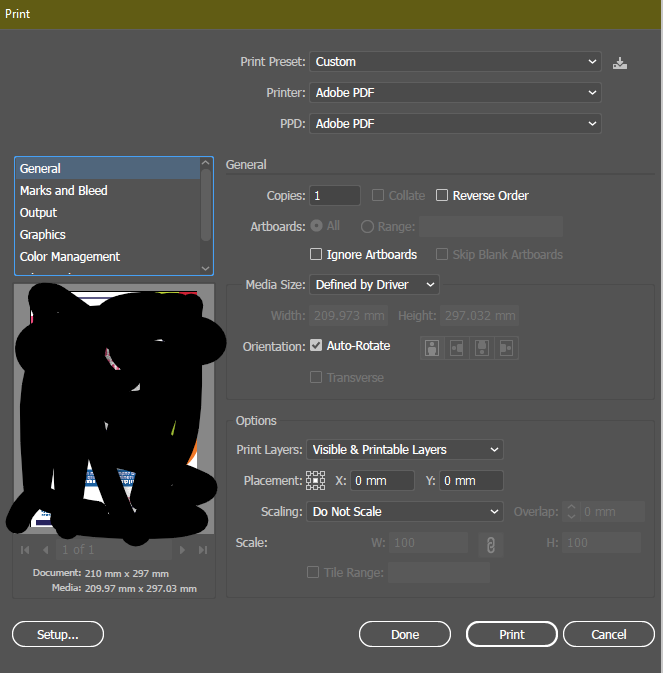Image resolution: width=663 pixels, height=673 pixels.
Task: Enable Reverse Order checkbox
Action: click(442, 195)
